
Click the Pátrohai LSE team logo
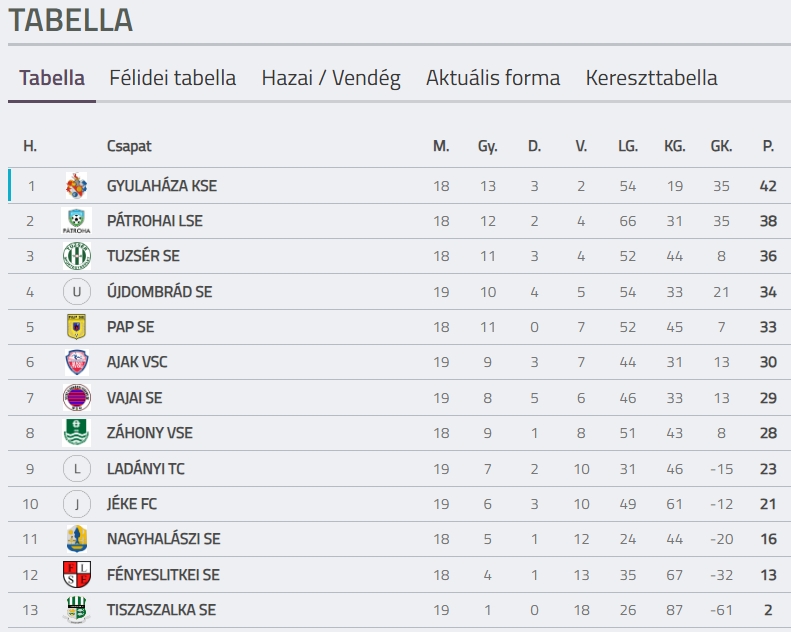[77, 220]
